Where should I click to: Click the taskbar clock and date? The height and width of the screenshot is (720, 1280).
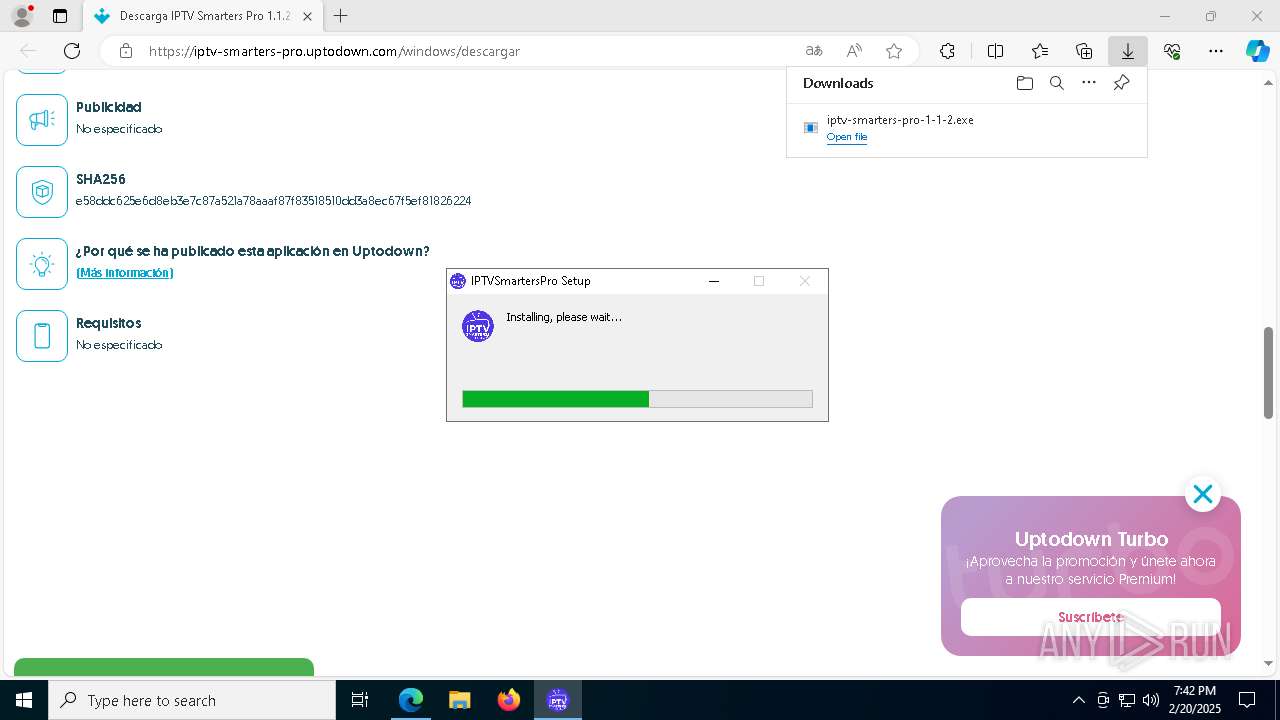click(1194, 700)
